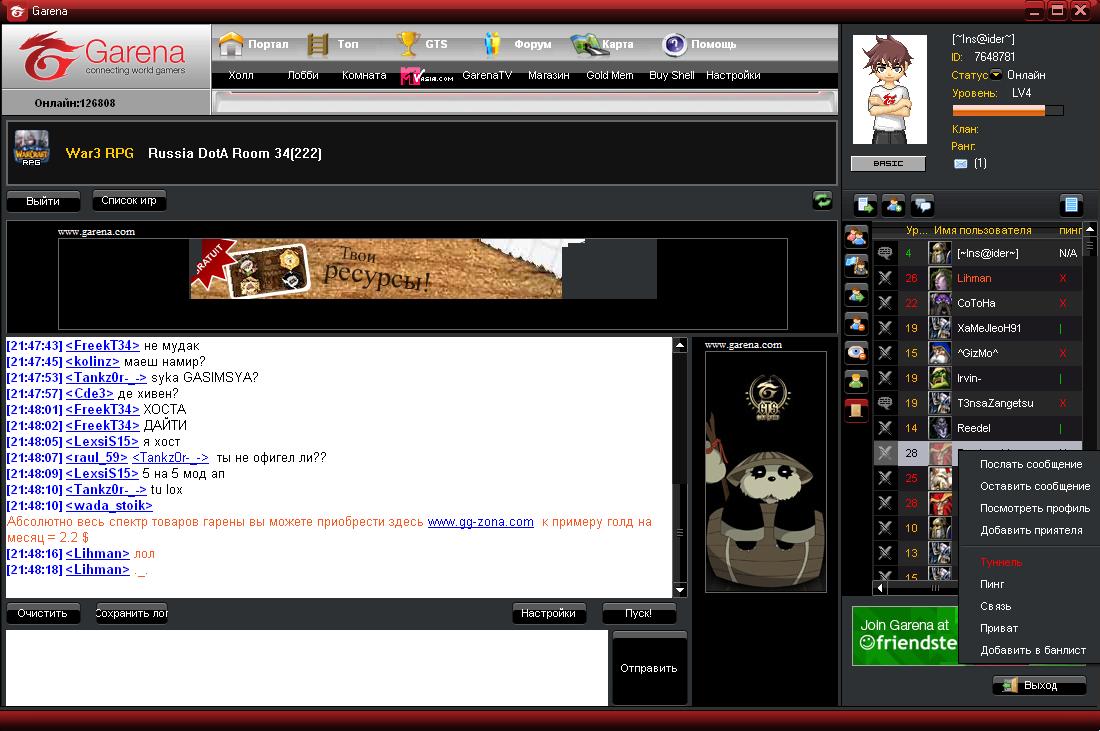This screenshot has height=731, width=1100.
Task: Click the Помощь question mark icon
Action: point(674,45)
